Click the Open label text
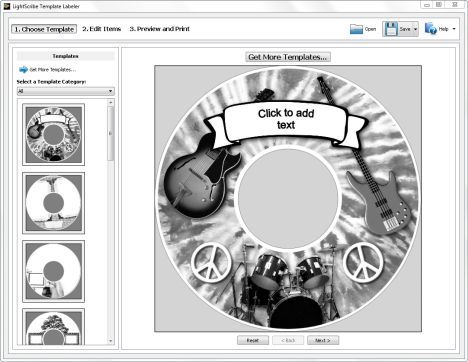Screen dimensions: 468x362 point(370,29)
